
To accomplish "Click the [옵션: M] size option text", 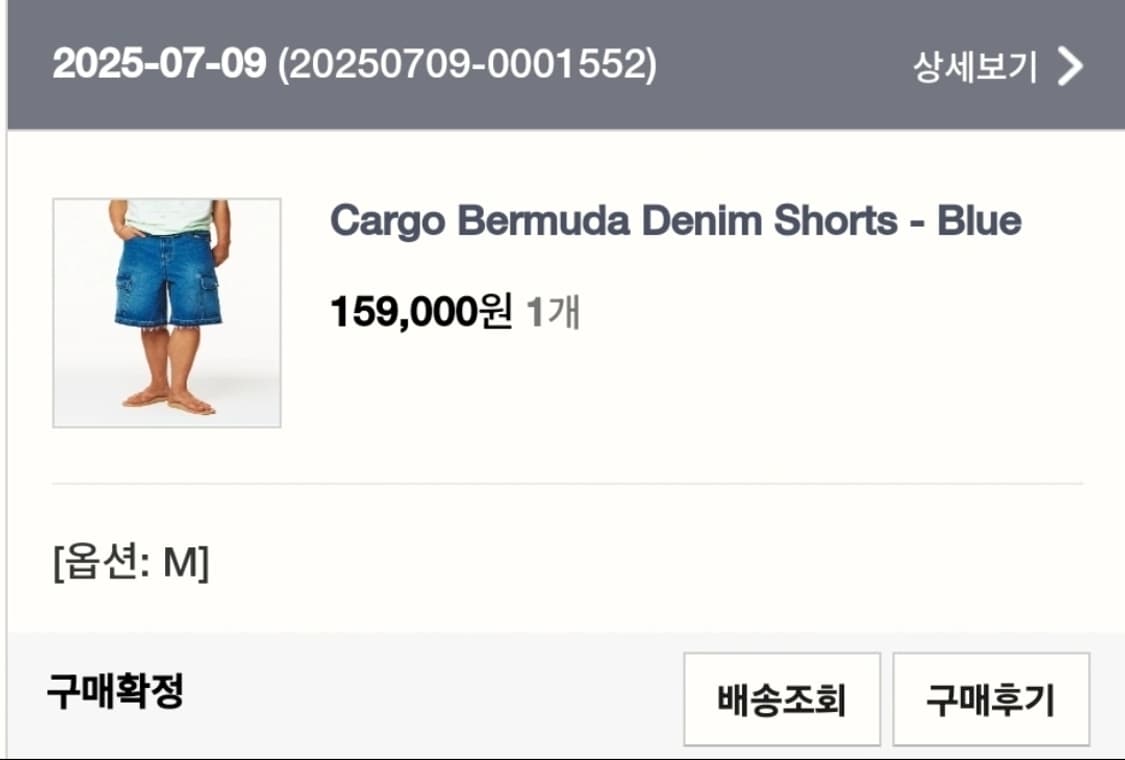I will (x=131, y=564).
